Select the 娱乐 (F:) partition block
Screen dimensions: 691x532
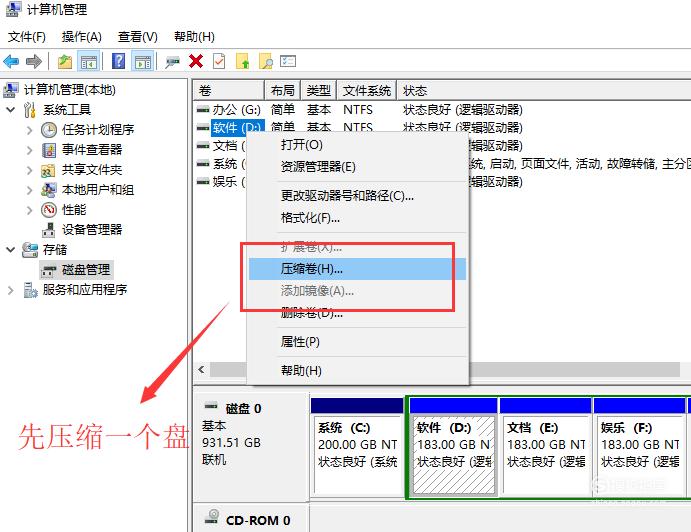(x=639, y=447)
